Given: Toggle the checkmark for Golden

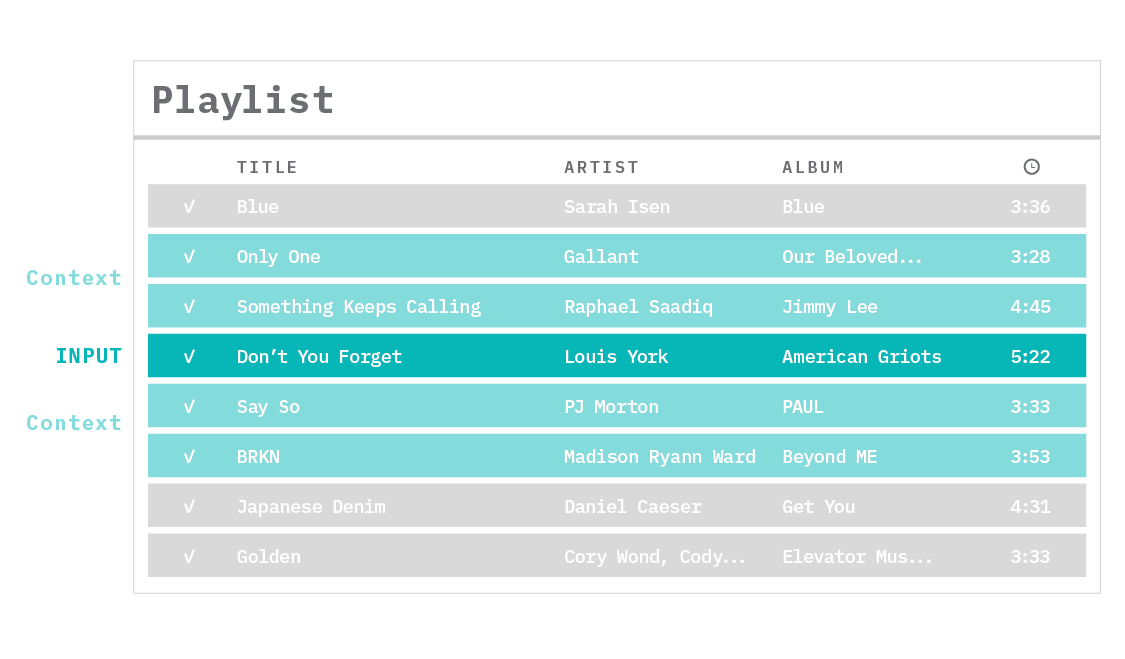Looking at the screenshot, I should pos(189,556).
